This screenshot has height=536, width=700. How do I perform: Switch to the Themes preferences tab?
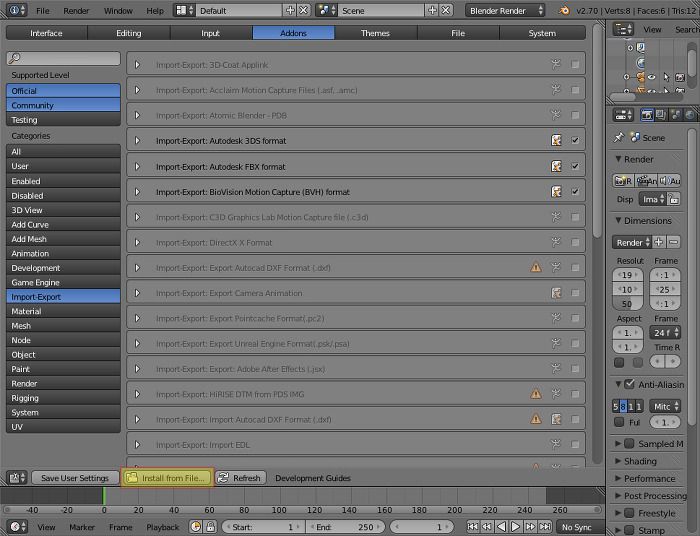375,33
